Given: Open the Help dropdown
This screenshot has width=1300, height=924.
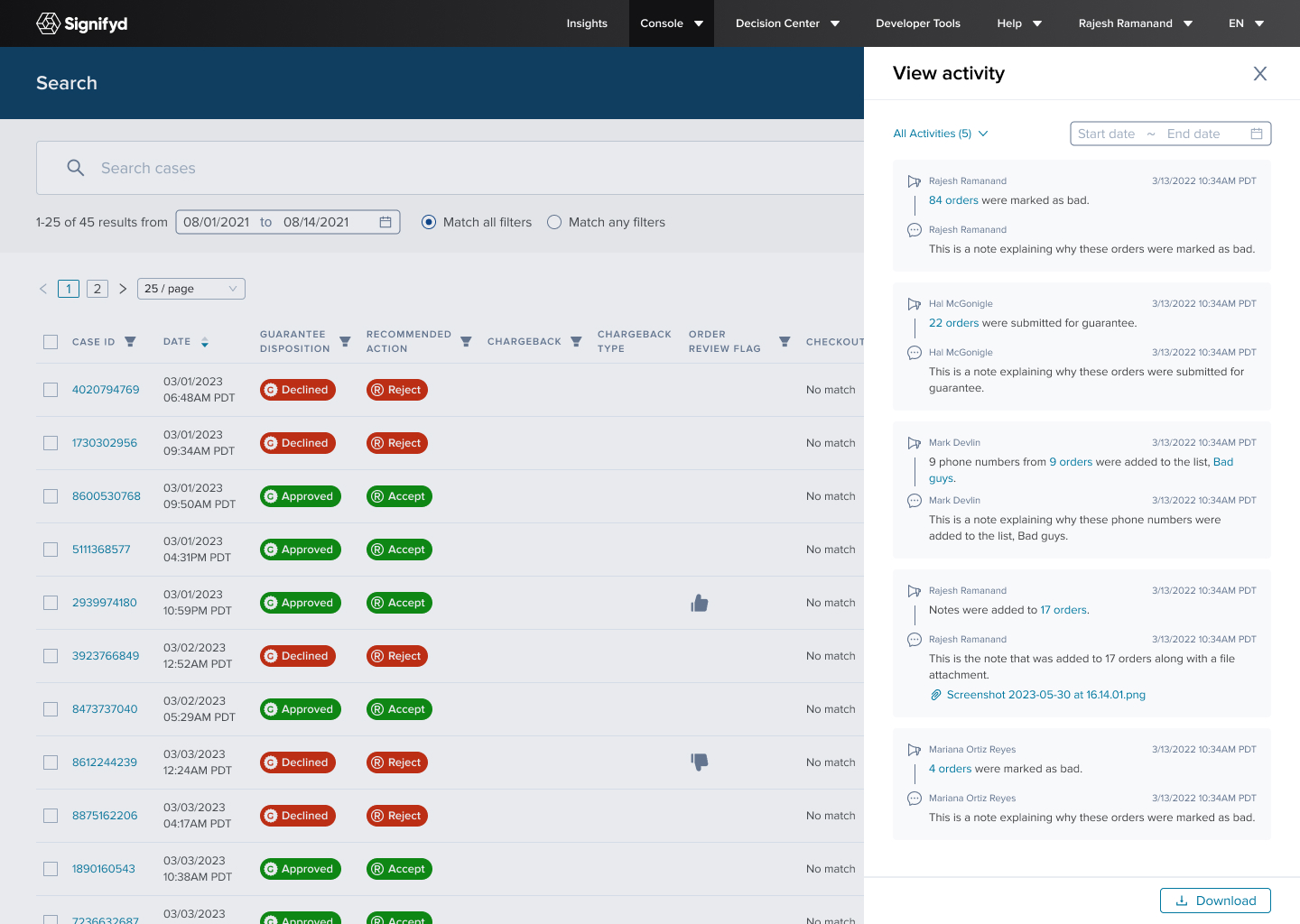Looking at the screenshot, I should 1019,23.
